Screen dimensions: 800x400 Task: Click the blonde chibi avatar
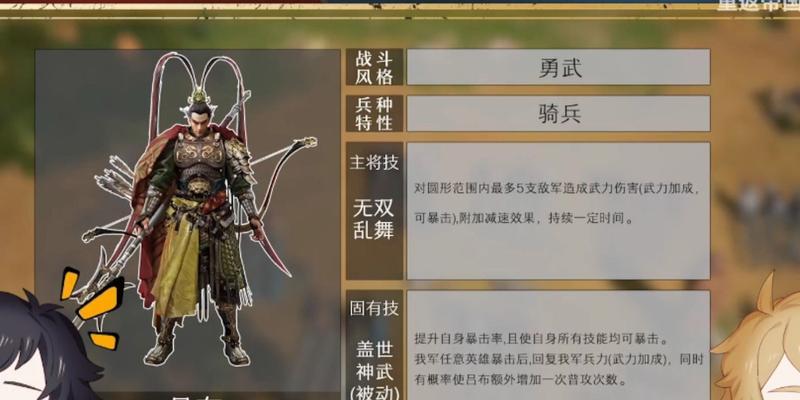point(758,344)
